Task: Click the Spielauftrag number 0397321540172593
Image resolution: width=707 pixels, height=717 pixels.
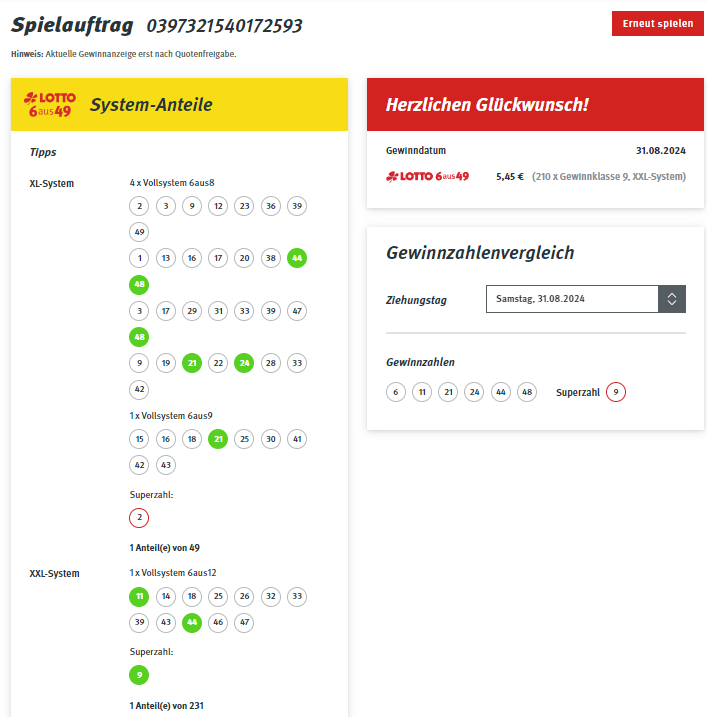Action: point(224,26)
